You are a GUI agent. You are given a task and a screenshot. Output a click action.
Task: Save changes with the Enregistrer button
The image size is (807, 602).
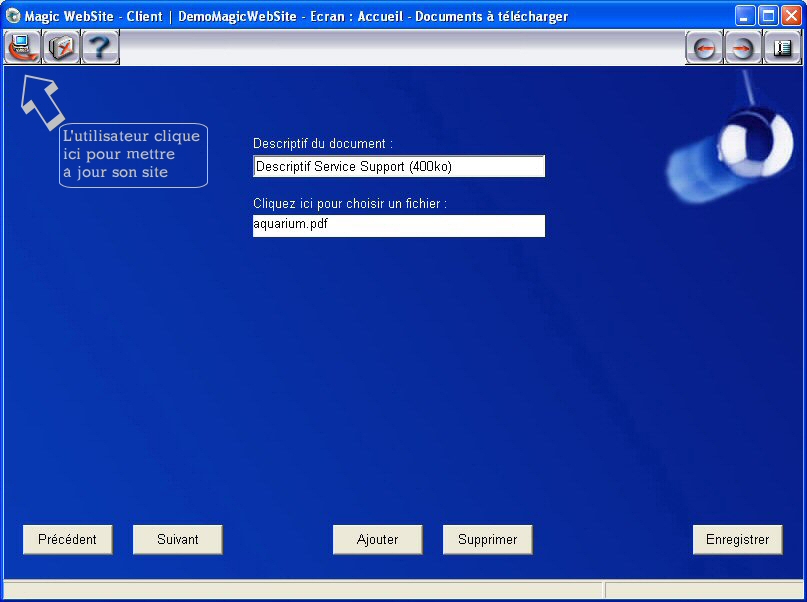[737, 539]
